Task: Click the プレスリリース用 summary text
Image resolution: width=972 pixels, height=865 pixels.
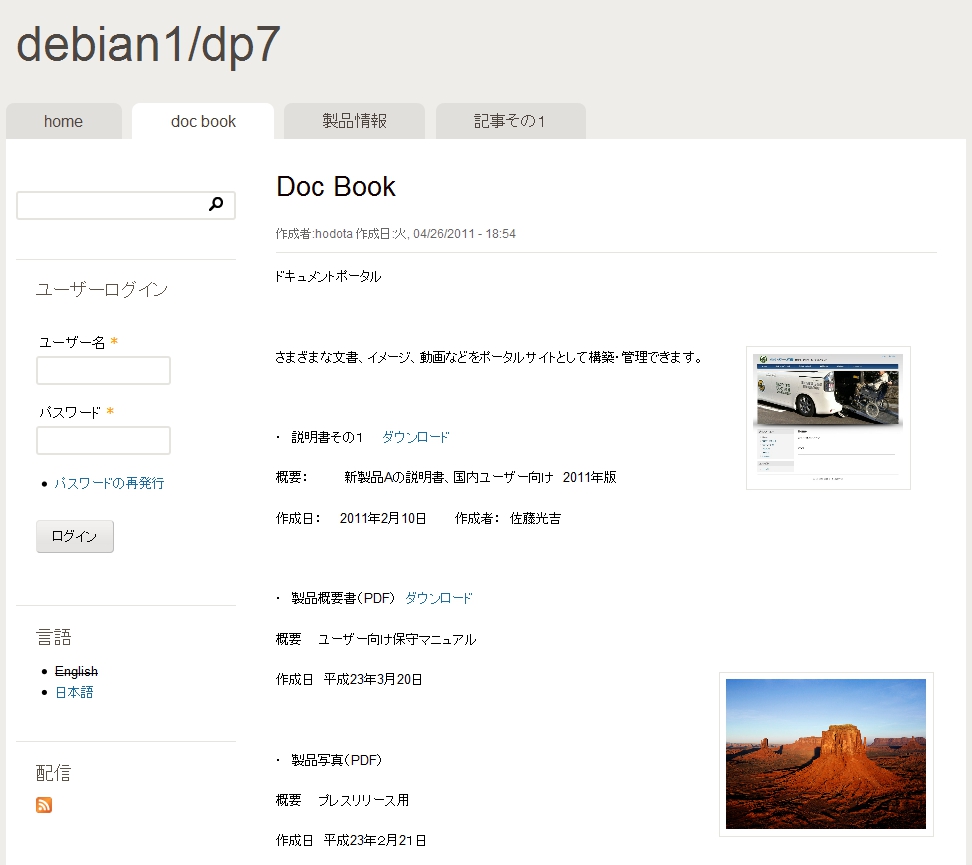Action: pos(363,800)
